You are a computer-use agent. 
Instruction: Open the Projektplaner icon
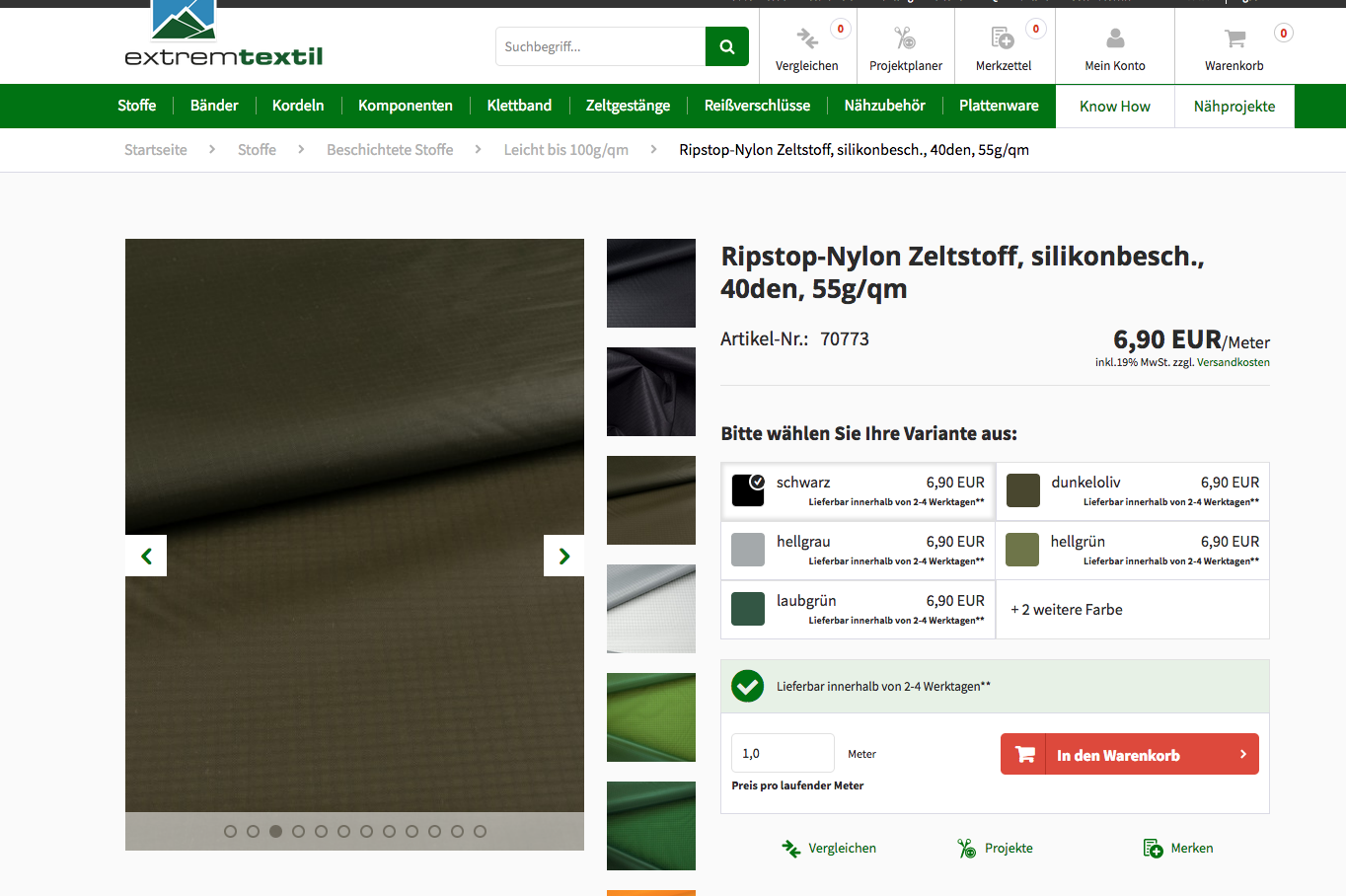905,38
